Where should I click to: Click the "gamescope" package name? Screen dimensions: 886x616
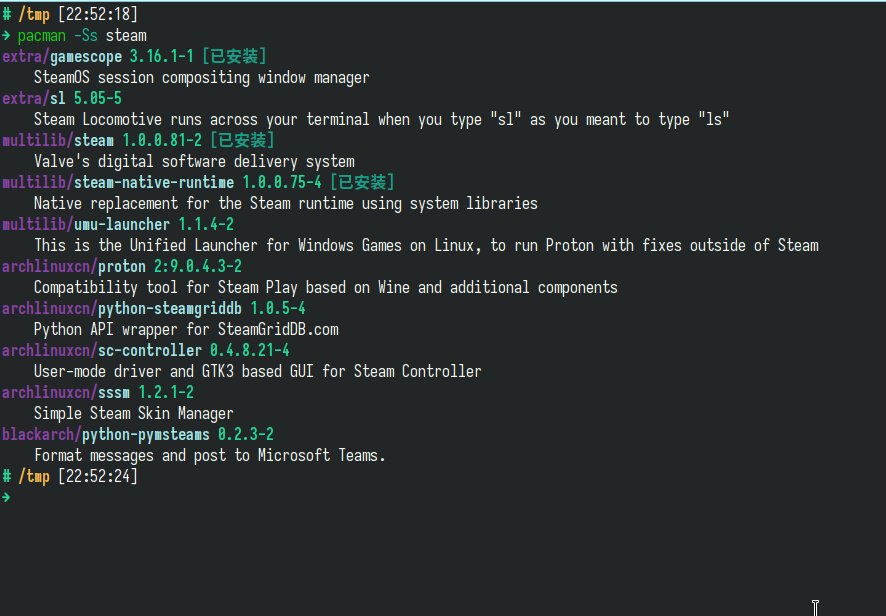click(82, 57)
